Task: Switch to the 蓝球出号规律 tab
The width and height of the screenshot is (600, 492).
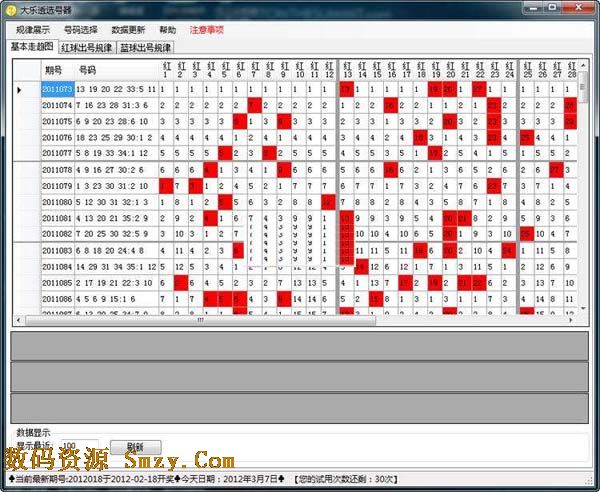Action: [x=145, y=47]
